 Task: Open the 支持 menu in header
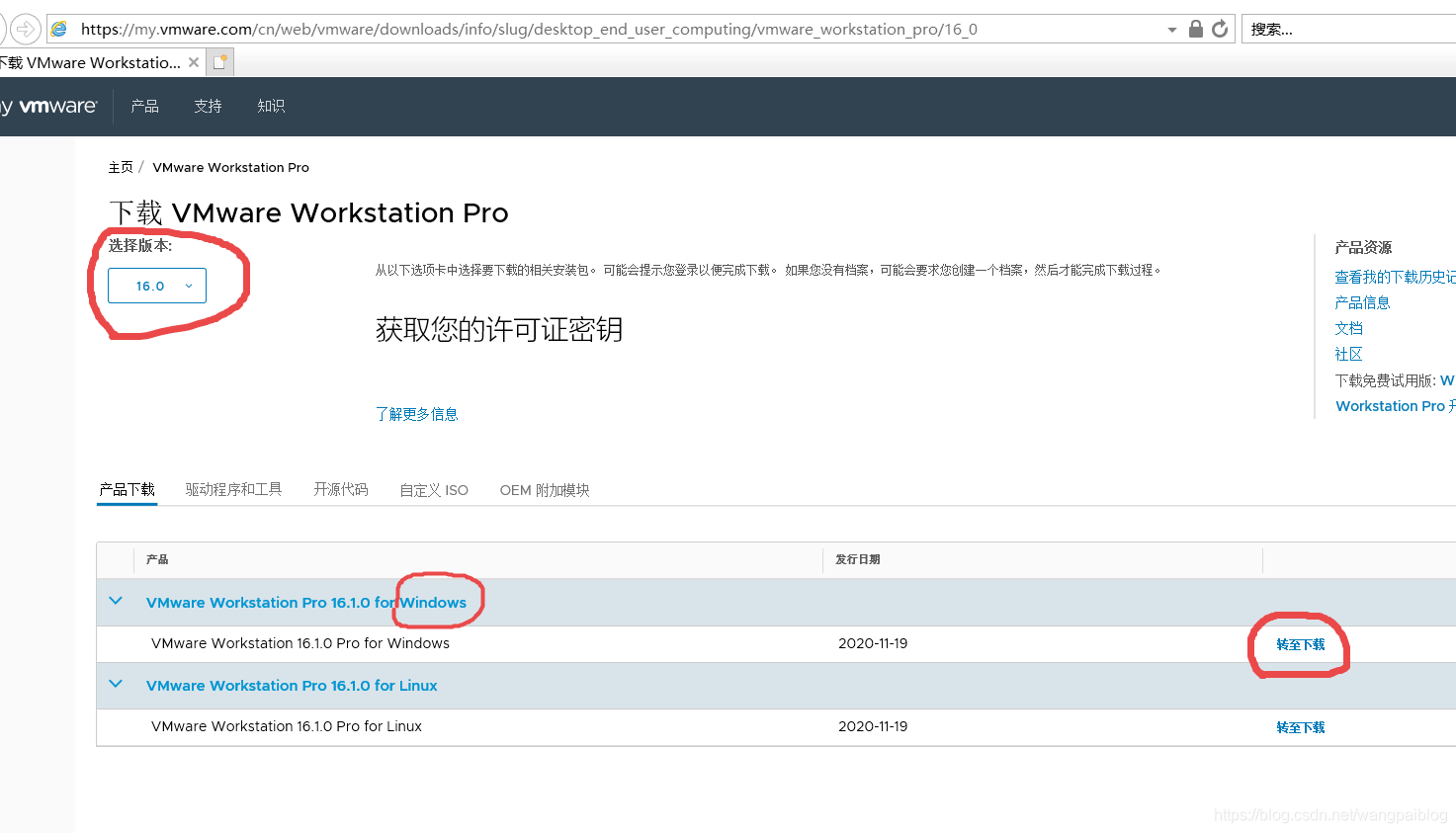coord(208,106)
